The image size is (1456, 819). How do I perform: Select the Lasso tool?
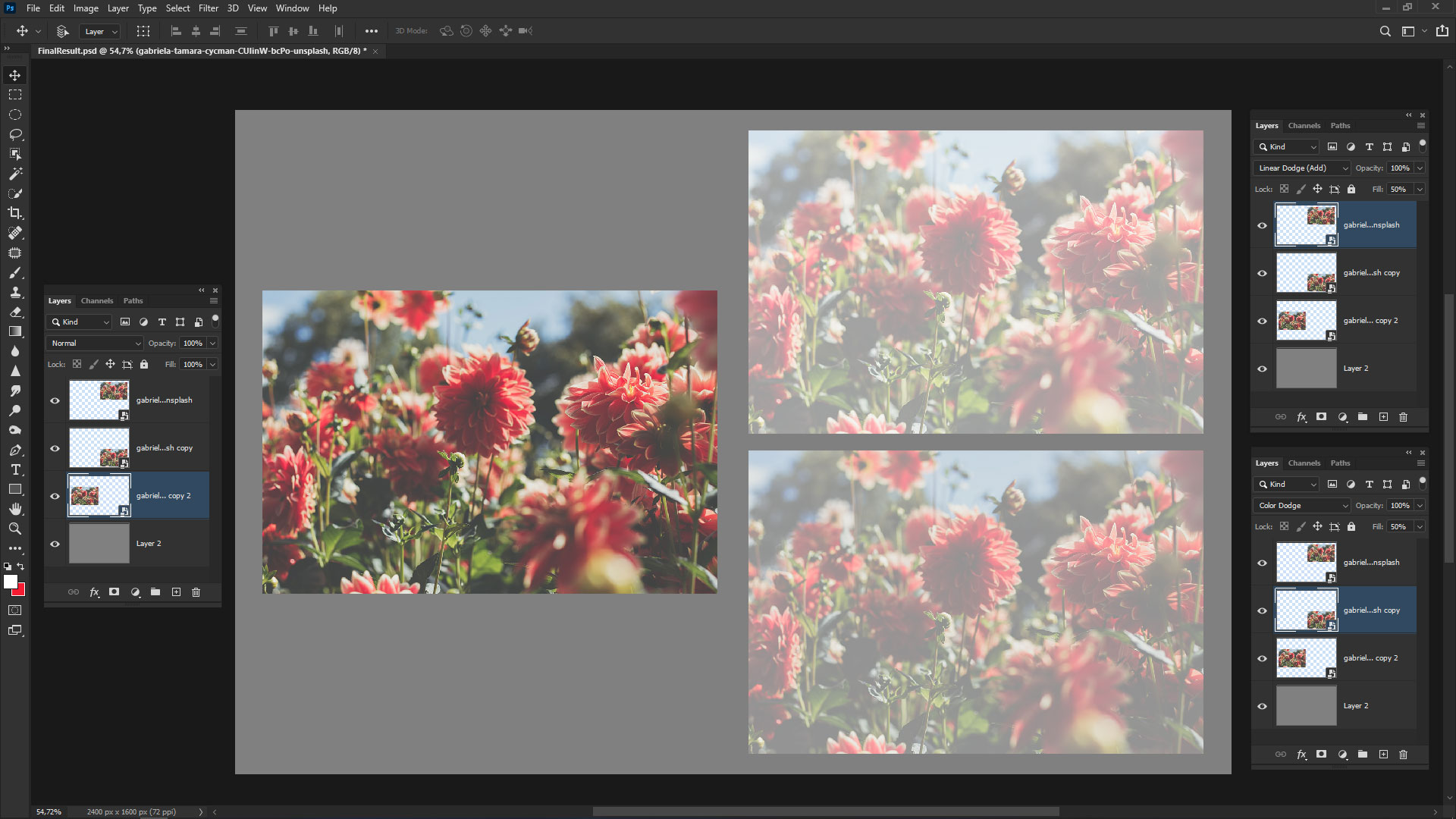tap(15, 134)
